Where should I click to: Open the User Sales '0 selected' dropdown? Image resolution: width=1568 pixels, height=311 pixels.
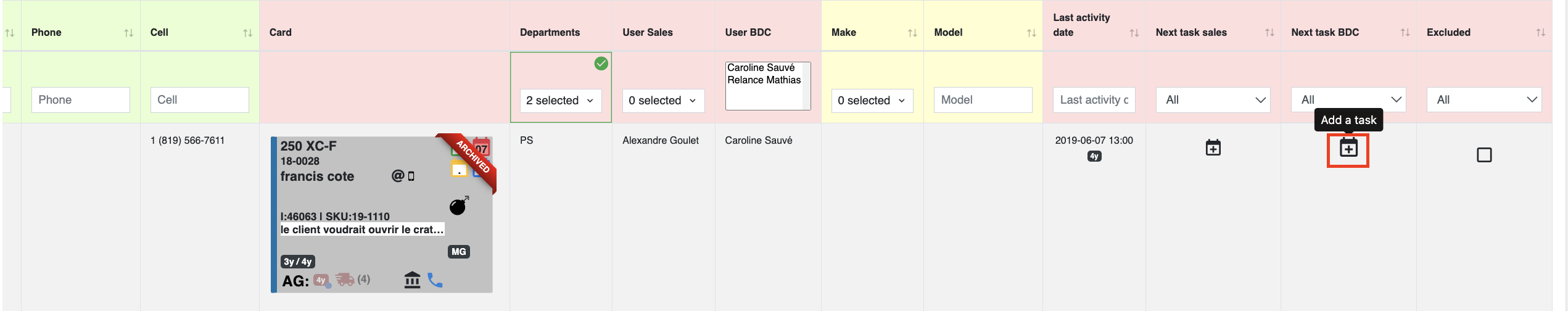(x=663, y=101)
